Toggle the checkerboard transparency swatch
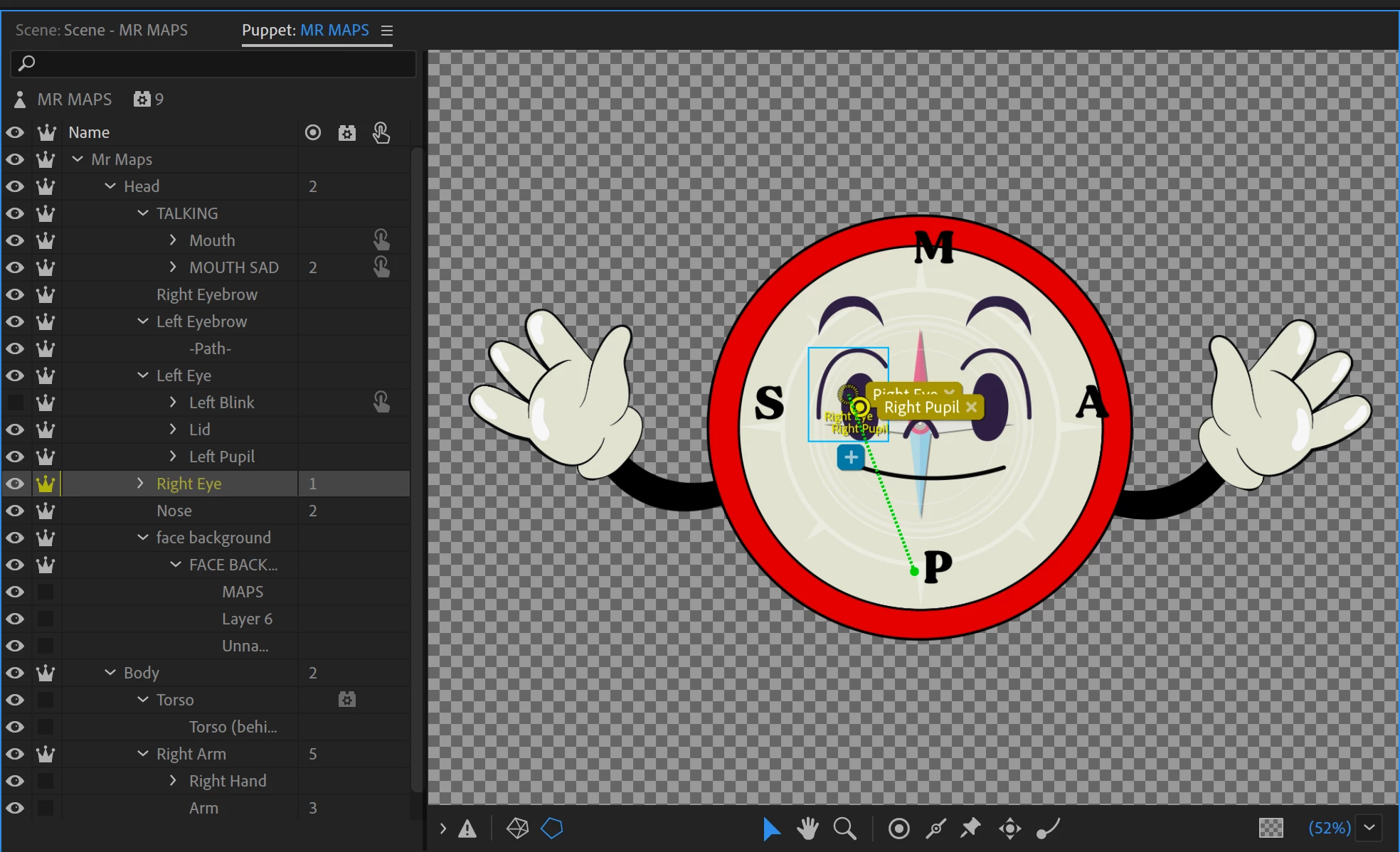This screenshot has height=852, width=1400. [1271, 828]
